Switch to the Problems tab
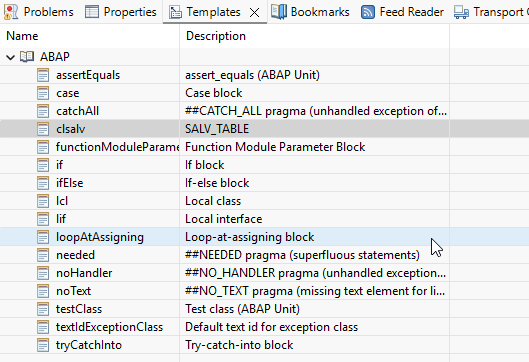 (x=39, y=12)
